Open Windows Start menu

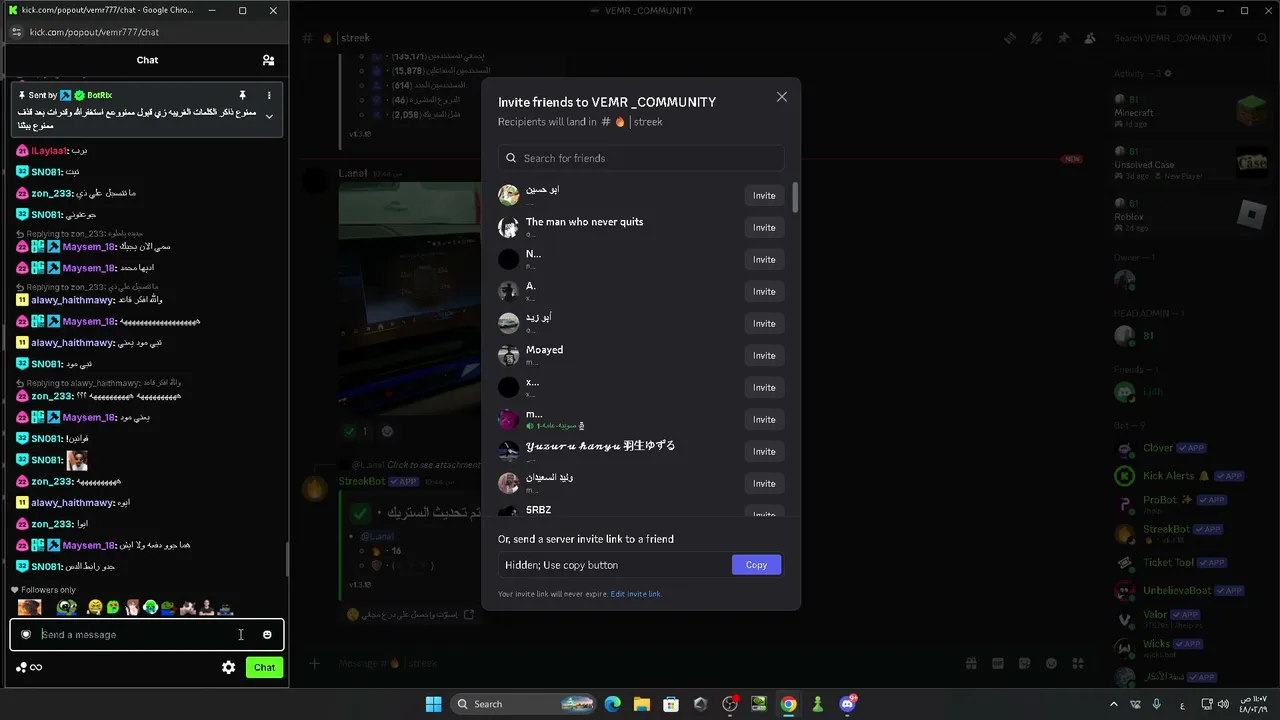[x=433, y=704]
